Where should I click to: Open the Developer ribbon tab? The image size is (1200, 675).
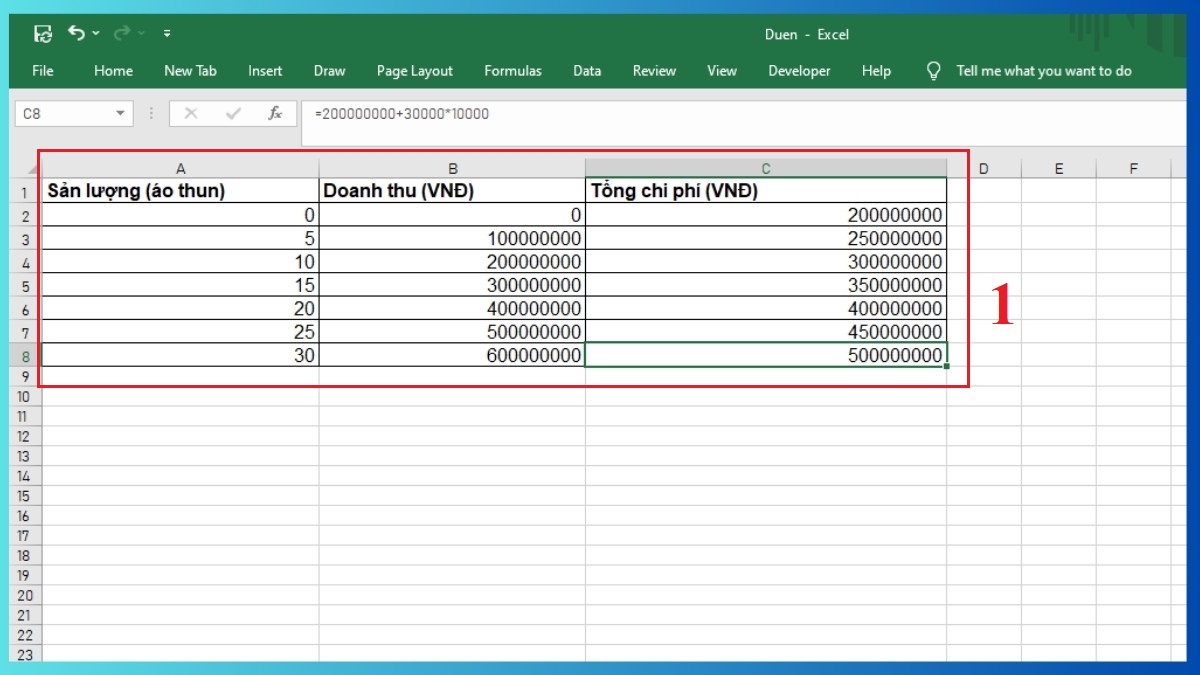[x=799, y=71]
